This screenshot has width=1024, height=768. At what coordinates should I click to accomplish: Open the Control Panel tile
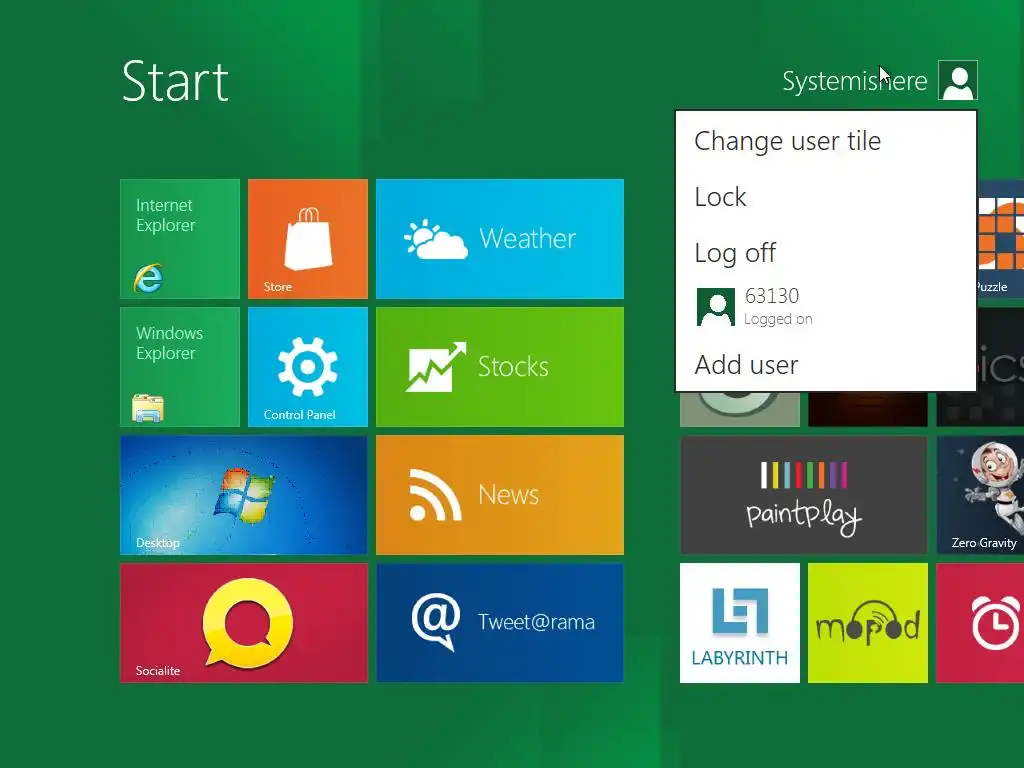pos(308,367)
